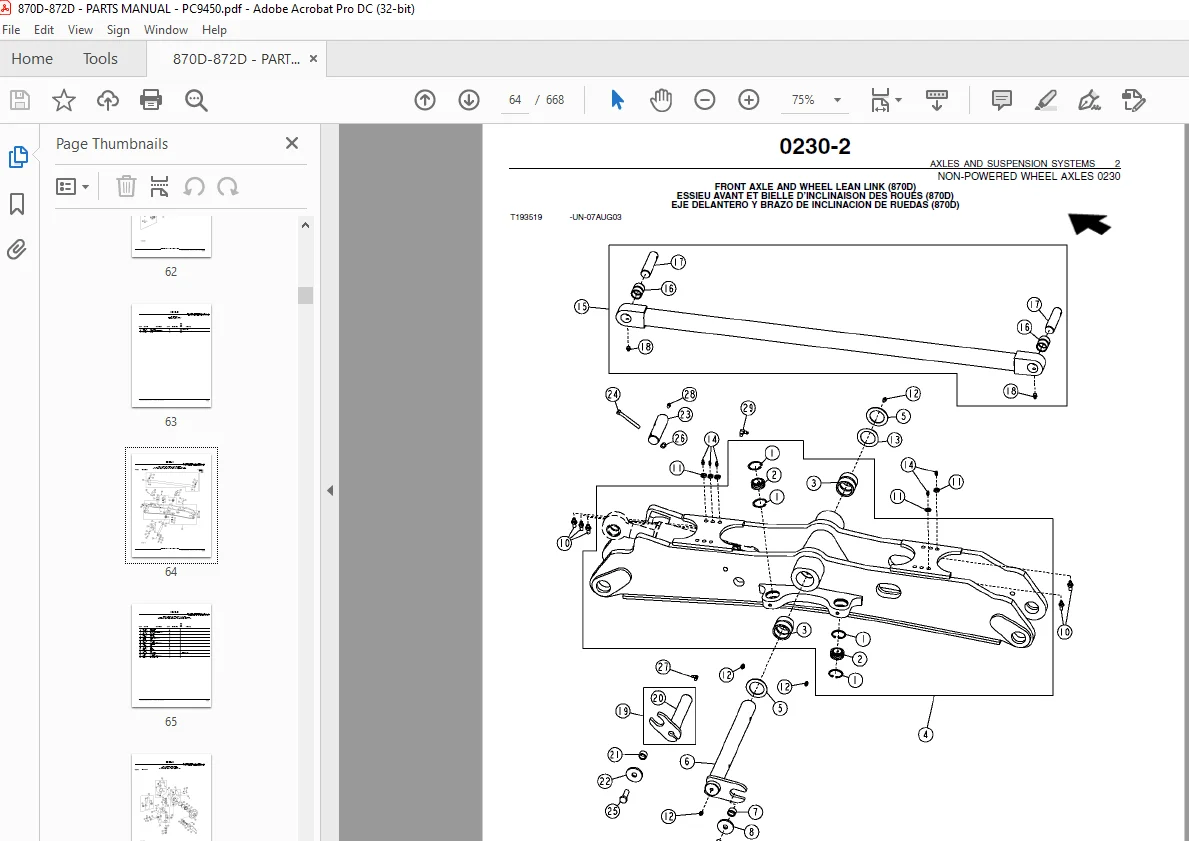Open the Page Thumbnails sidebar icon
The height and width of the screenshot is (841, 1189).
pyautogui.click(x=17, y=157)
